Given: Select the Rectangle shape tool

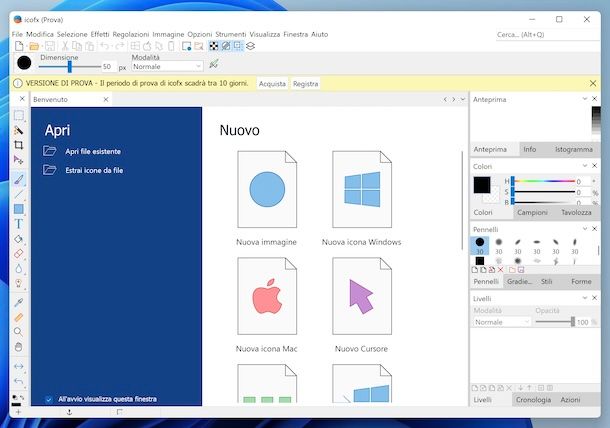Looking at the screenshot, I should [18, 209].
